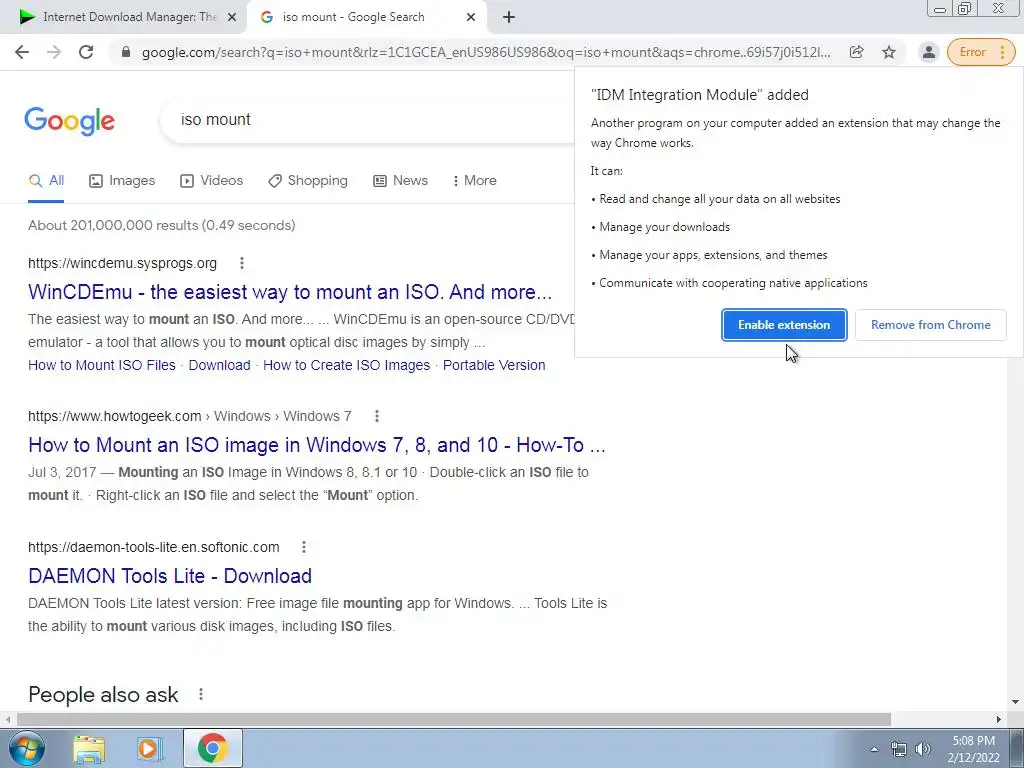This screenshot has height=768, width=1024.
Task: Close the iso mount Google Search tab
Action: coord(471,18)
